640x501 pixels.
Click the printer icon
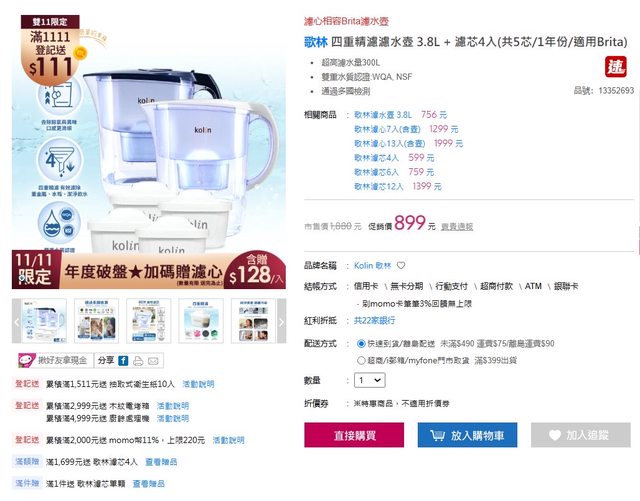(x=138, y=361)
